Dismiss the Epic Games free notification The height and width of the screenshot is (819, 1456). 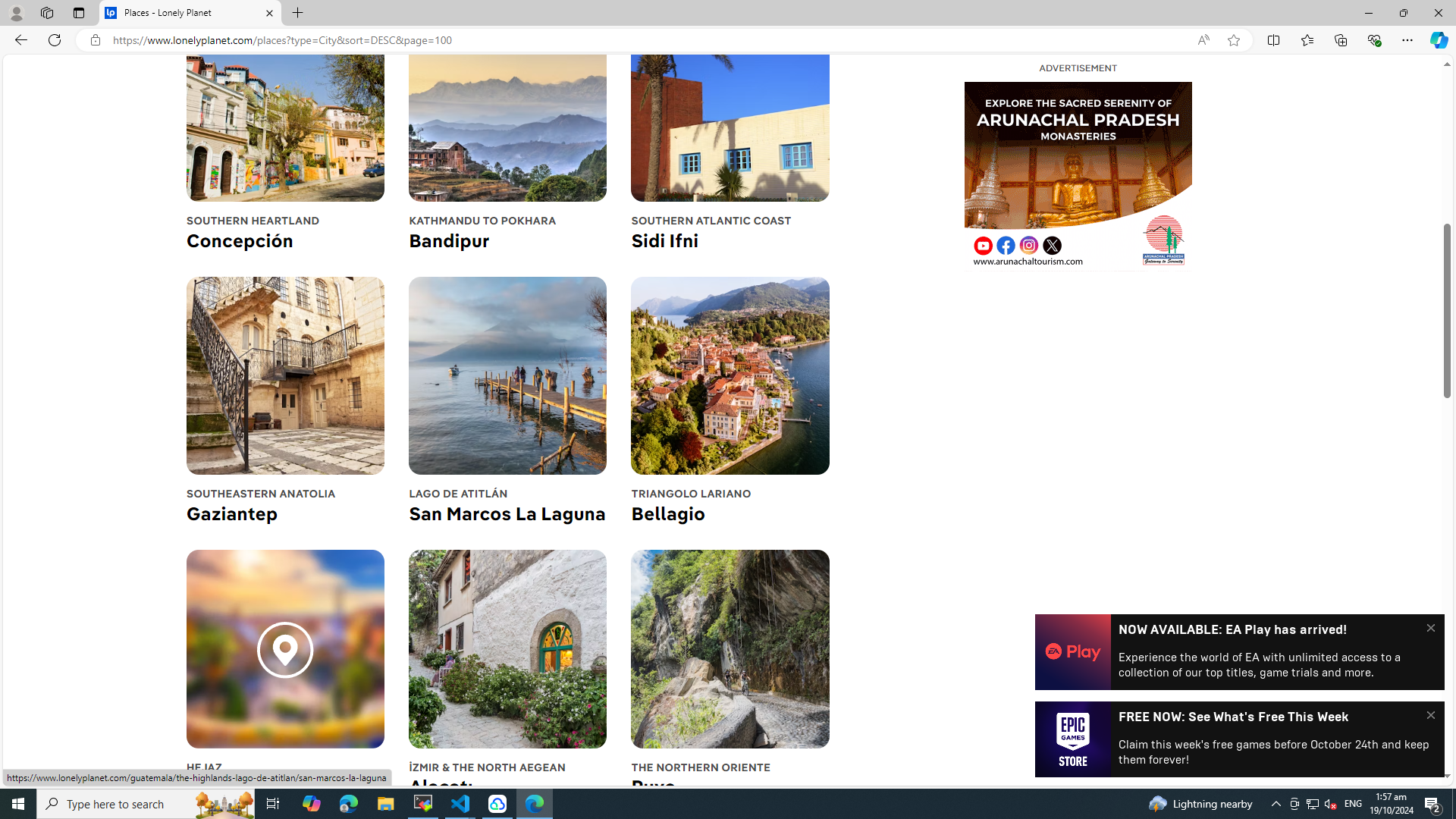1430,715
